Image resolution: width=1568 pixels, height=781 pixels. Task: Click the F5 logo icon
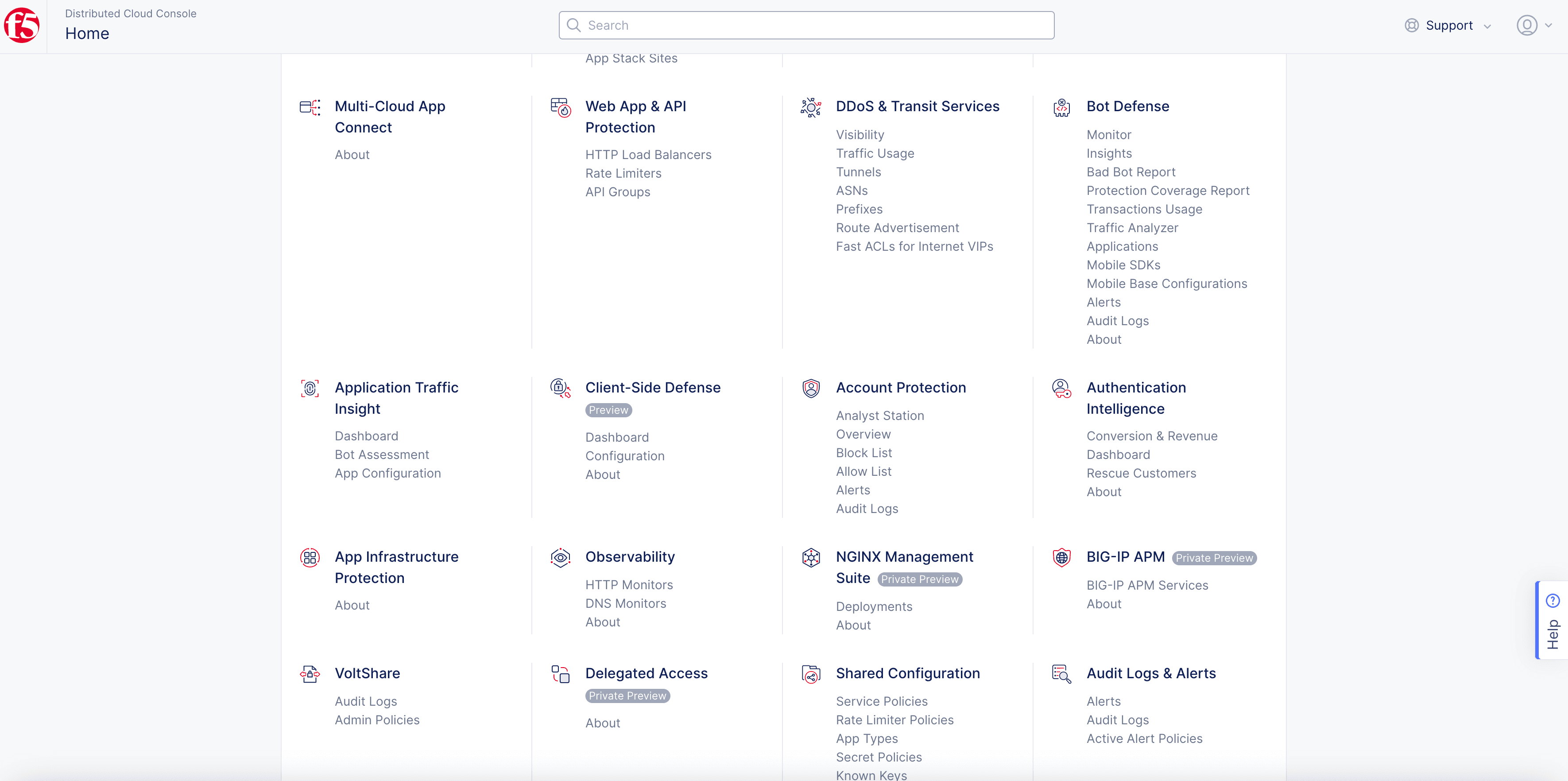tap(22, 26)
